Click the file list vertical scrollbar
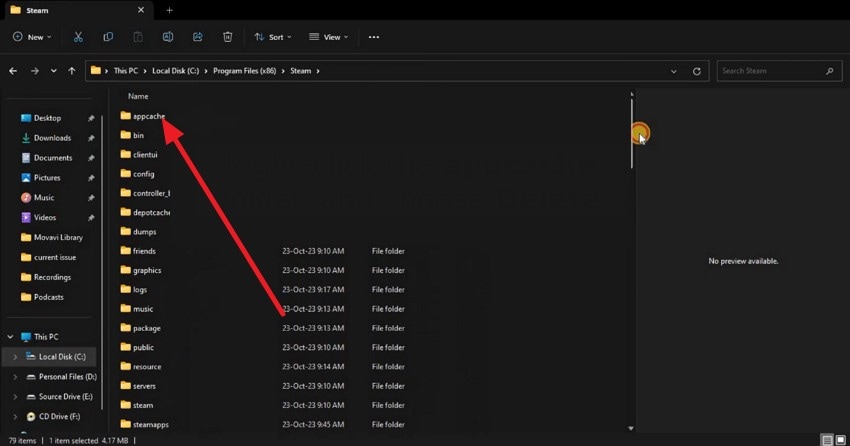The width and height of the screenshot is (850, 446). [632, 134]
